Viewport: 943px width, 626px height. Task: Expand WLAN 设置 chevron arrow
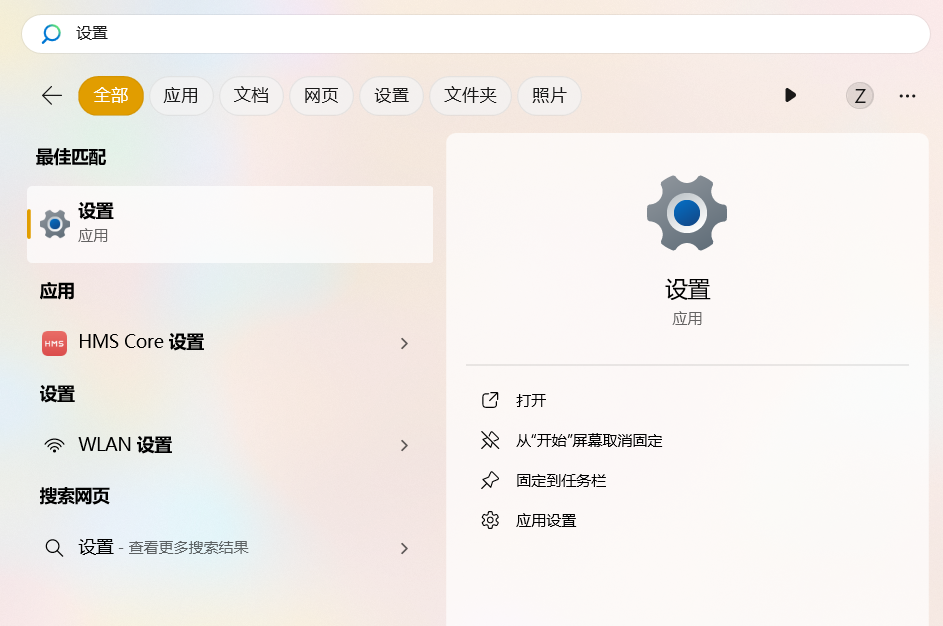coord(404,445)
